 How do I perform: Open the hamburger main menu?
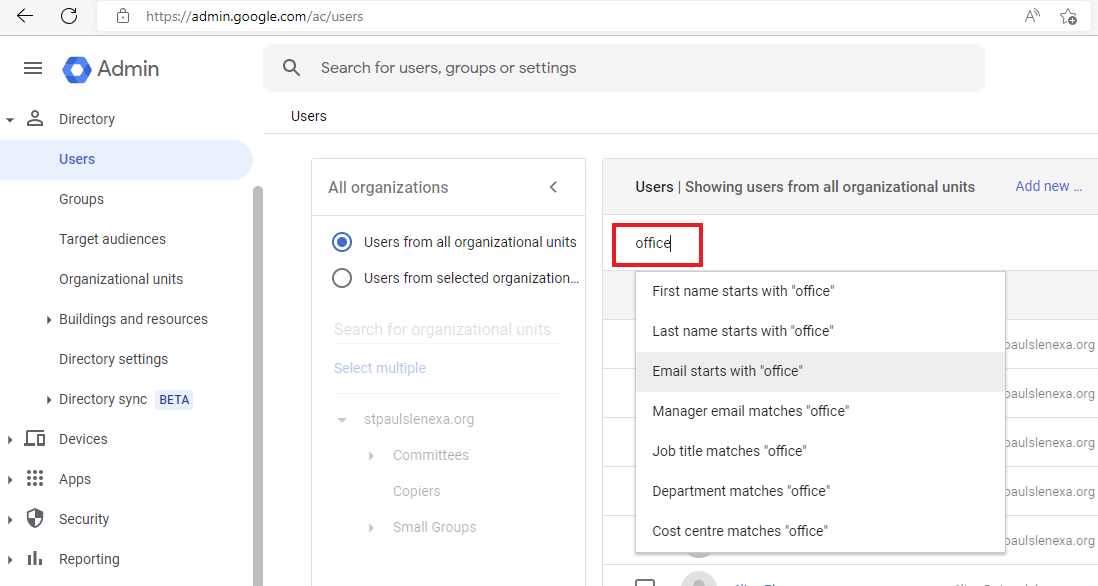33,68
